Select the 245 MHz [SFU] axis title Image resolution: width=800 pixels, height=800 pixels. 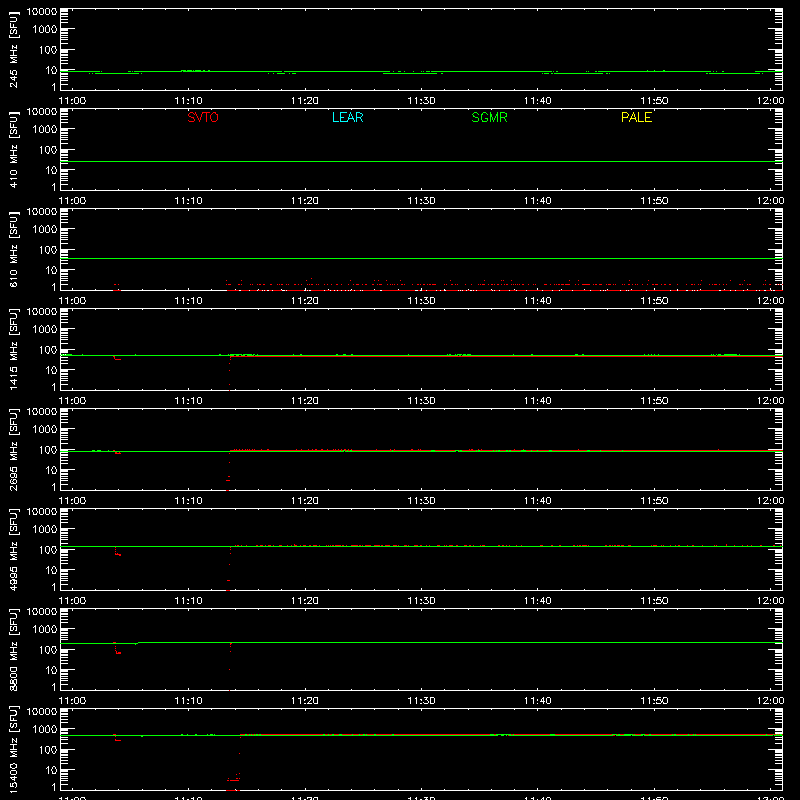point(13,49)
